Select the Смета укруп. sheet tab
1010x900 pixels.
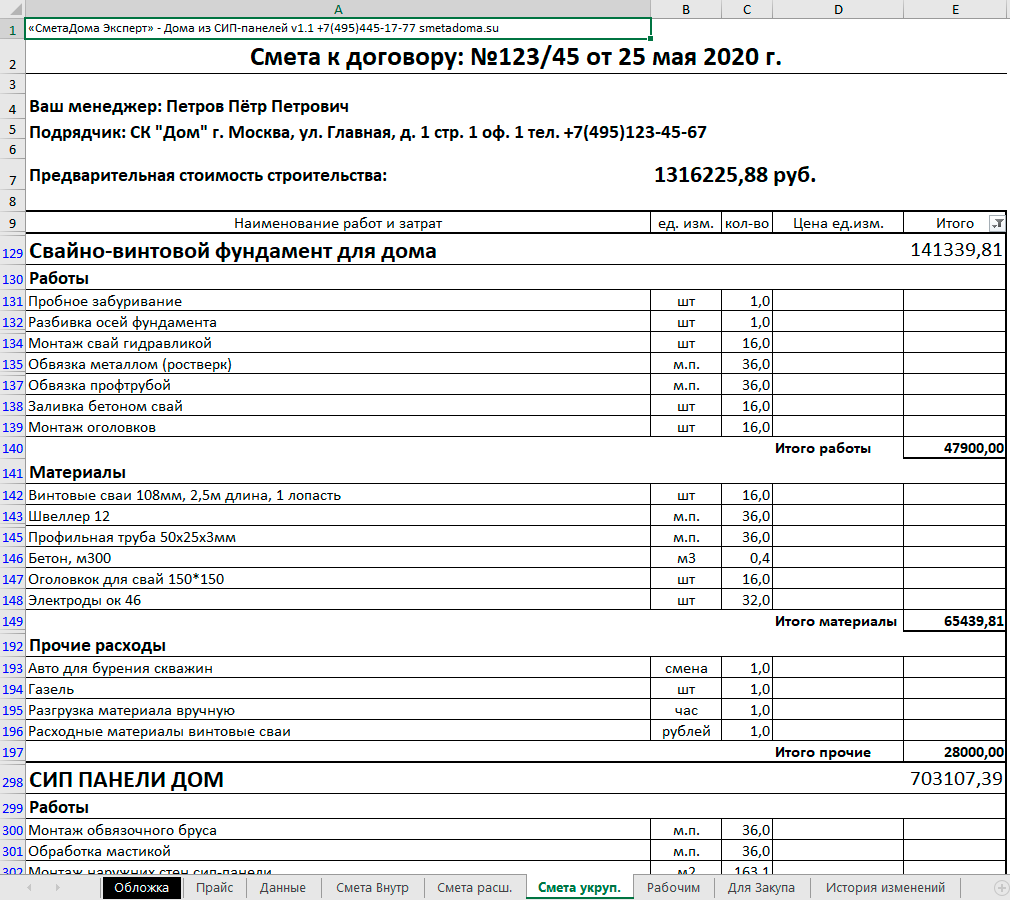point(579,888)
